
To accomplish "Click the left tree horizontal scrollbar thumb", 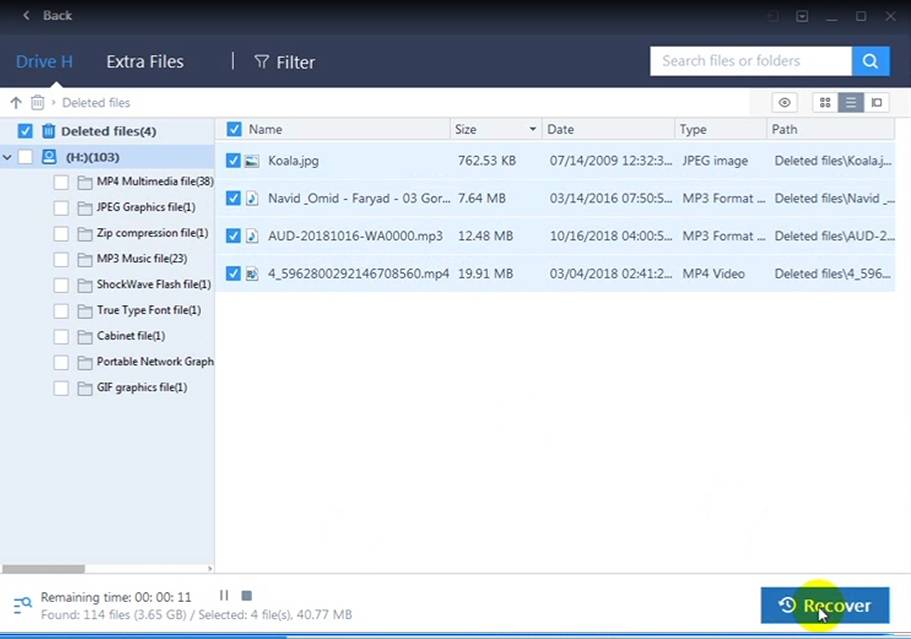I will (x=44, y=569).
